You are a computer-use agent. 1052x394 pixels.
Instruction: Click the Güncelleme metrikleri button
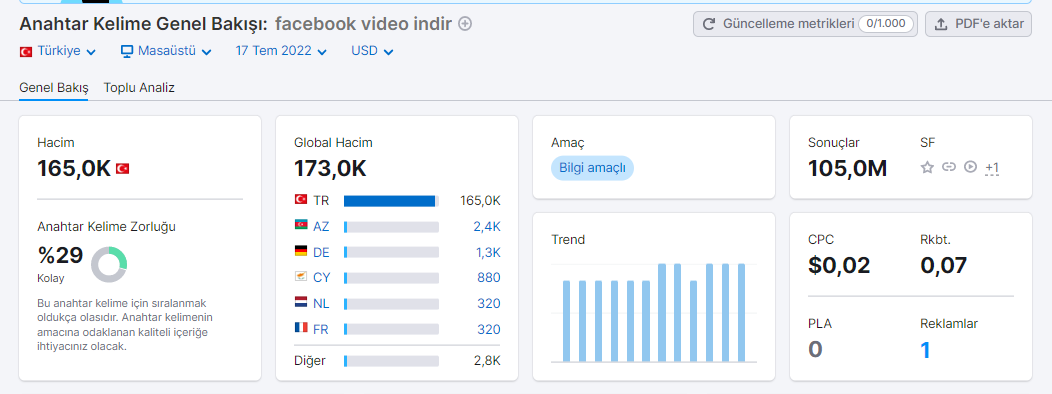coord(805,24)
